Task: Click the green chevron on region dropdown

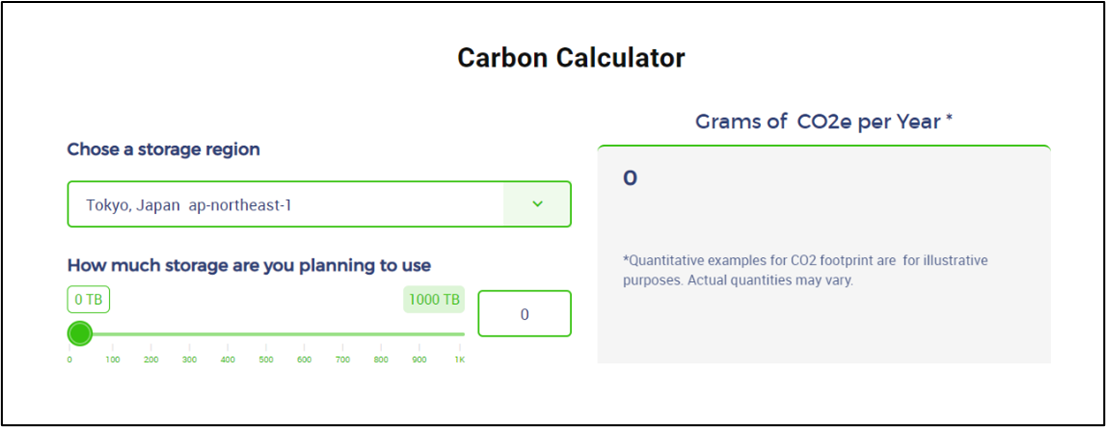Action: pos(537,204)
